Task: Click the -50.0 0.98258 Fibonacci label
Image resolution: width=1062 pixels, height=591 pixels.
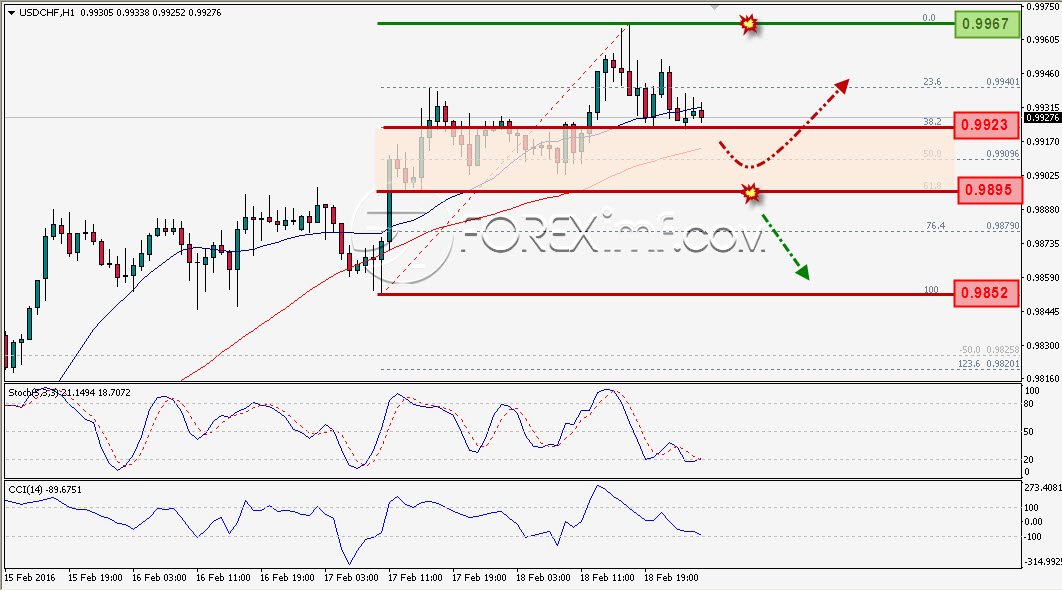Action: (989, 350)
